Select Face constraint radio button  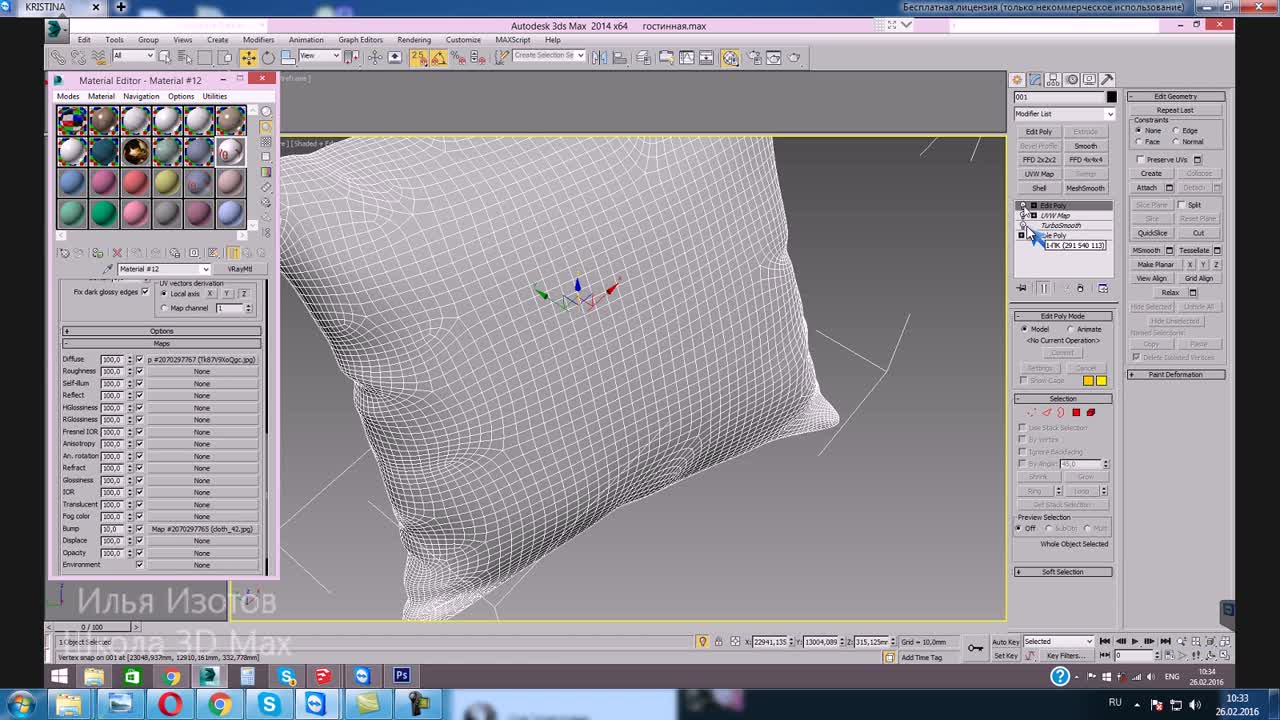click(x=1138, y=142)
